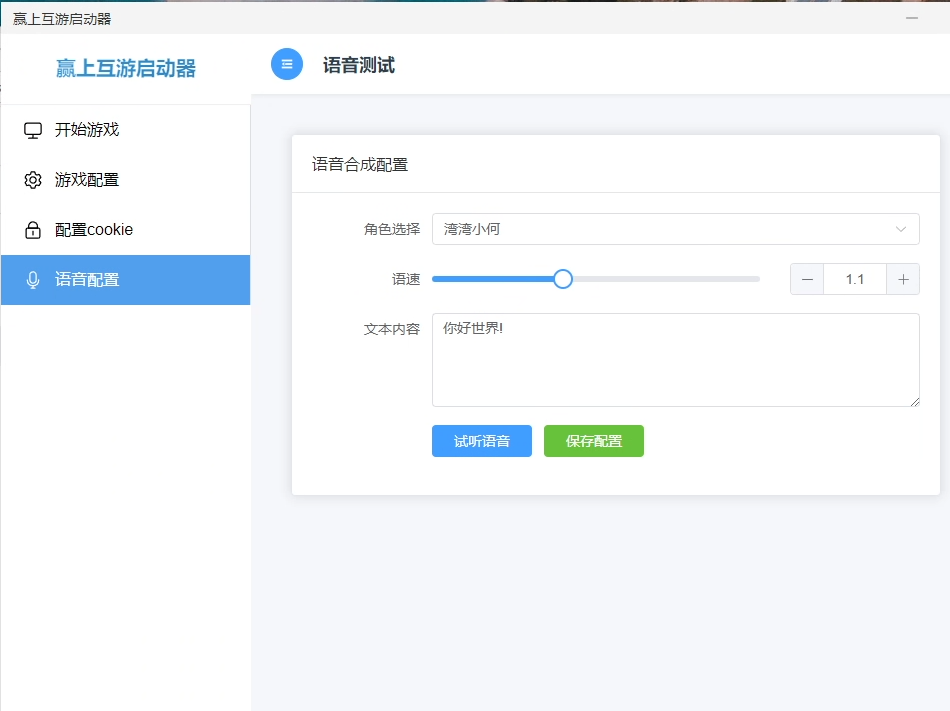This screenshot has width=950, height=711.
Task: Click the monitor icon beside 开始游戏
Action: tap(33, 130)
